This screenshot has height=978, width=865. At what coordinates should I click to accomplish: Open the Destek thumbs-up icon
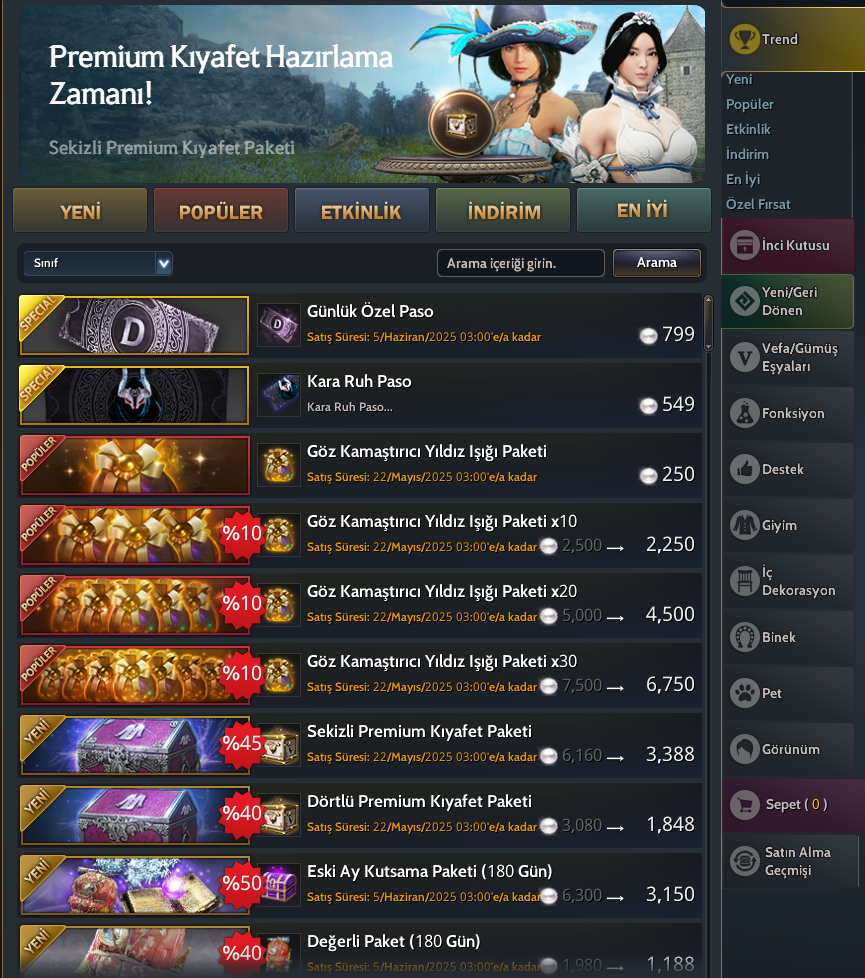click(745, 469)
